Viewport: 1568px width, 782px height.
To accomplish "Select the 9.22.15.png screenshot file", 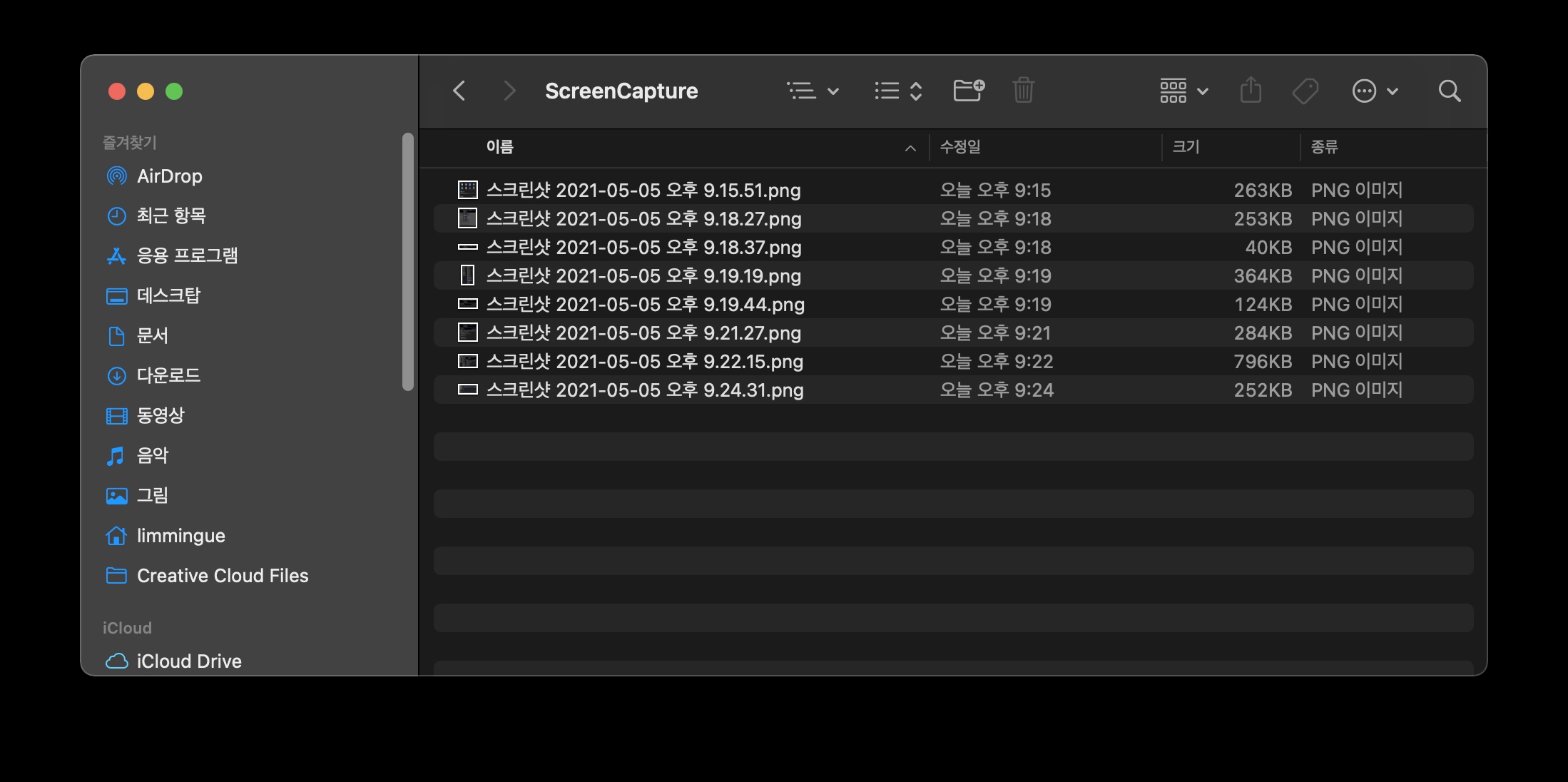I will tap(644, 362).
